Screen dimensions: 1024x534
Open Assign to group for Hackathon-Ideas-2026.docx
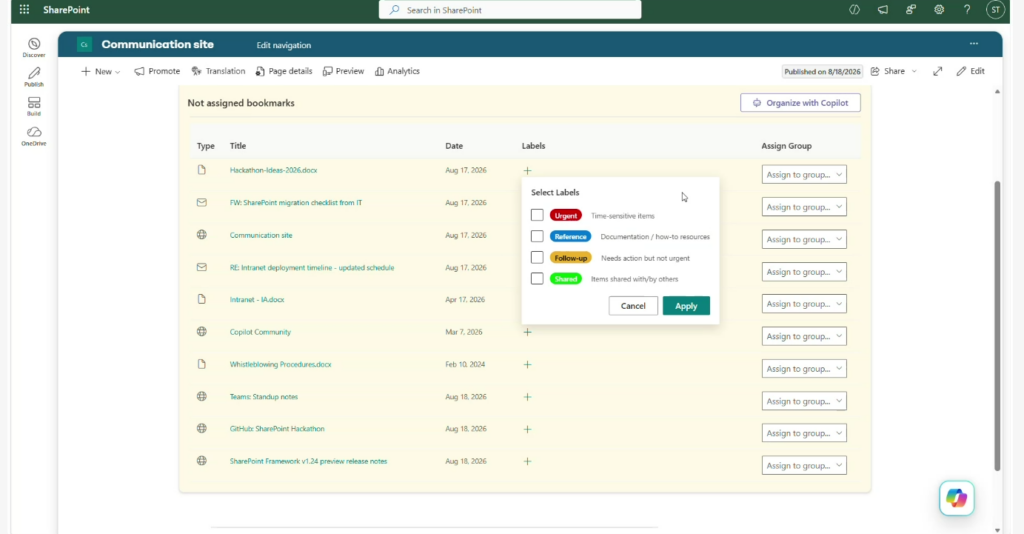[x=804, y=174]
